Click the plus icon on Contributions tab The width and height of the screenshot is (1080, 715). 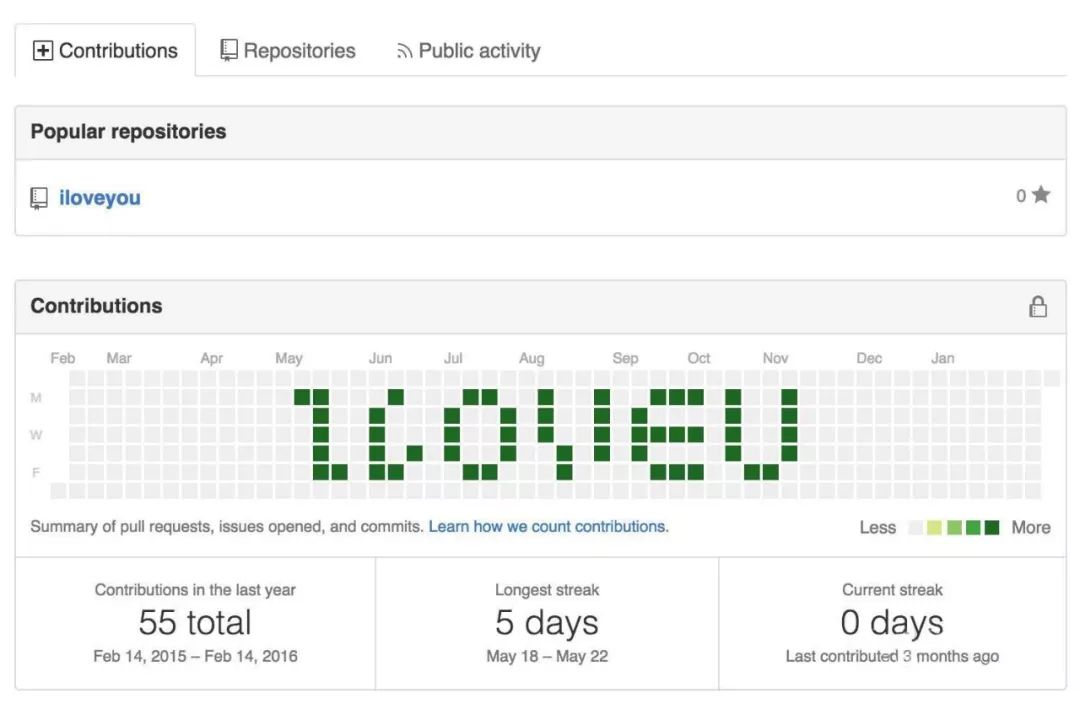43,51
